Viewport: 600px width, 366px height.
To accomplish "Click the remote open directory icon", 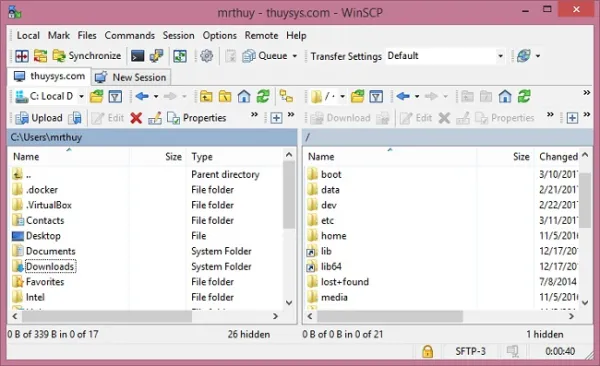I will click(x=357, y=96).
